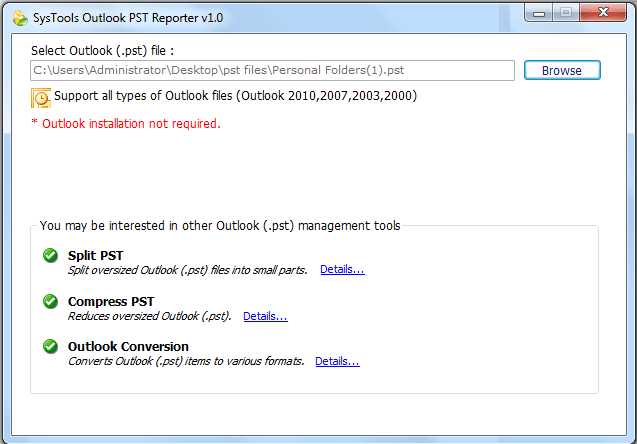Minimize the PST Reporter window
637x444 pixels.
point(538,13)
